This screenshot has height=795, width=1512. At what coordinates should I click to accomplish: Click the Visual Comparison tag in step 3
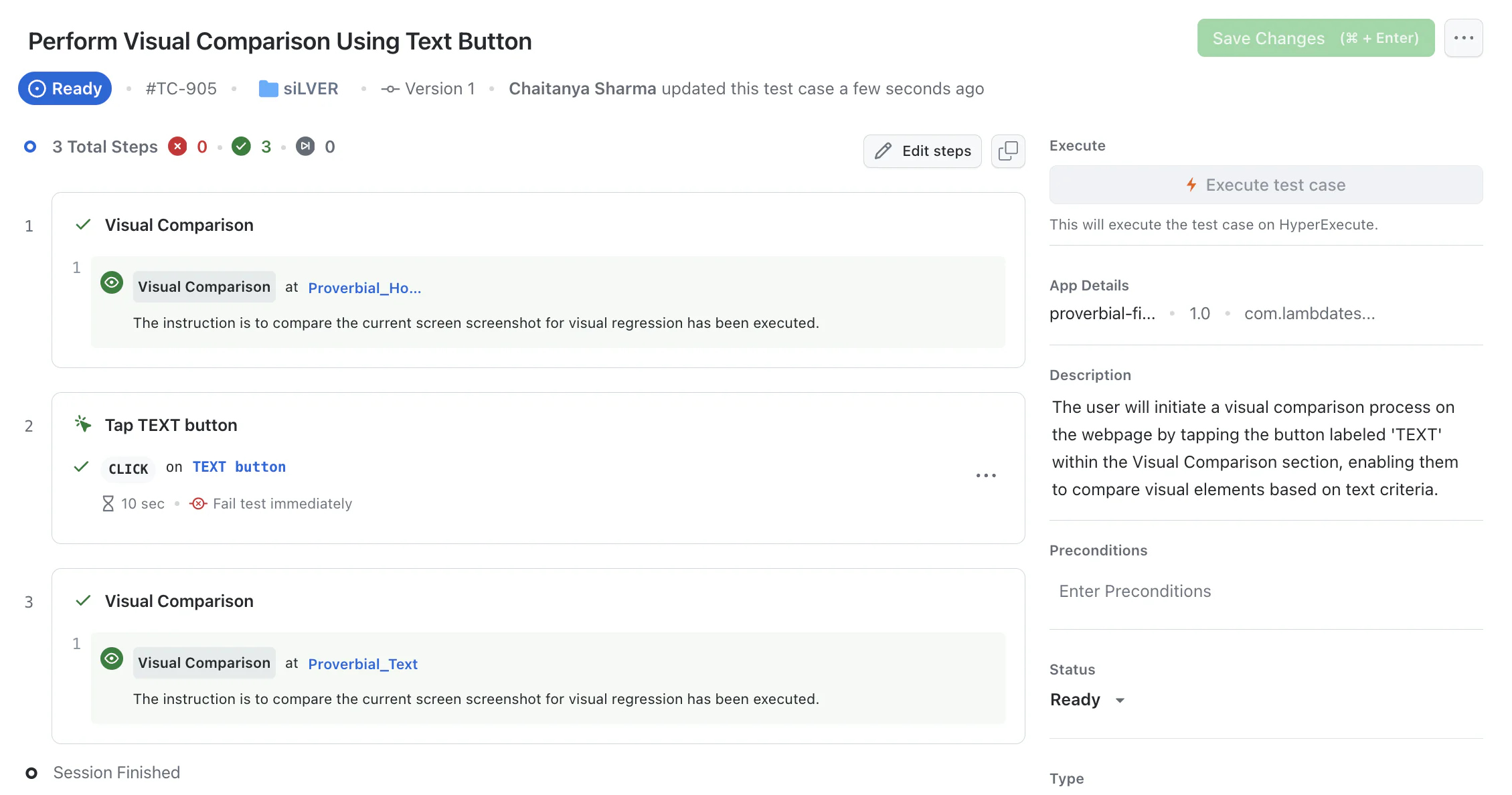click(x=204, y=663)
